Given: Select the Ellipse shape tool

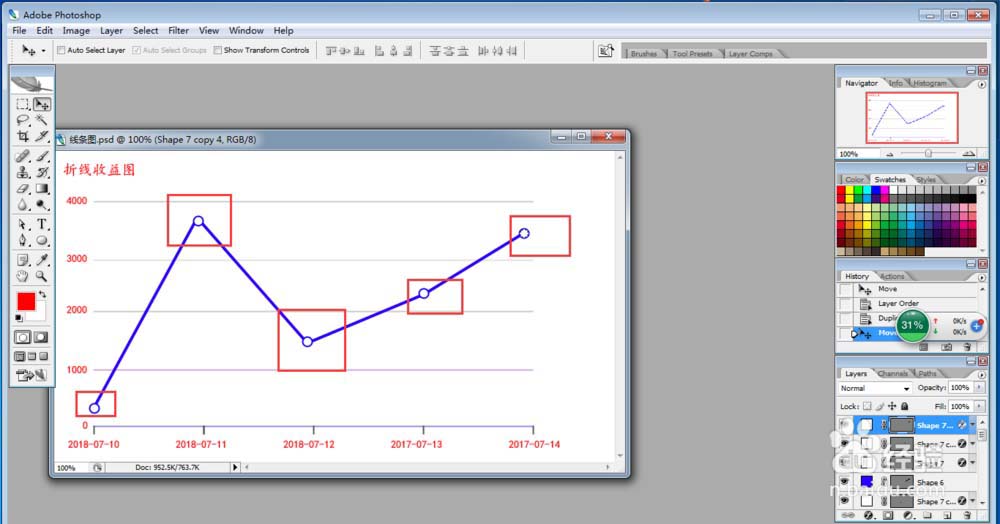Looking at the screenshot, I should 42,240.
